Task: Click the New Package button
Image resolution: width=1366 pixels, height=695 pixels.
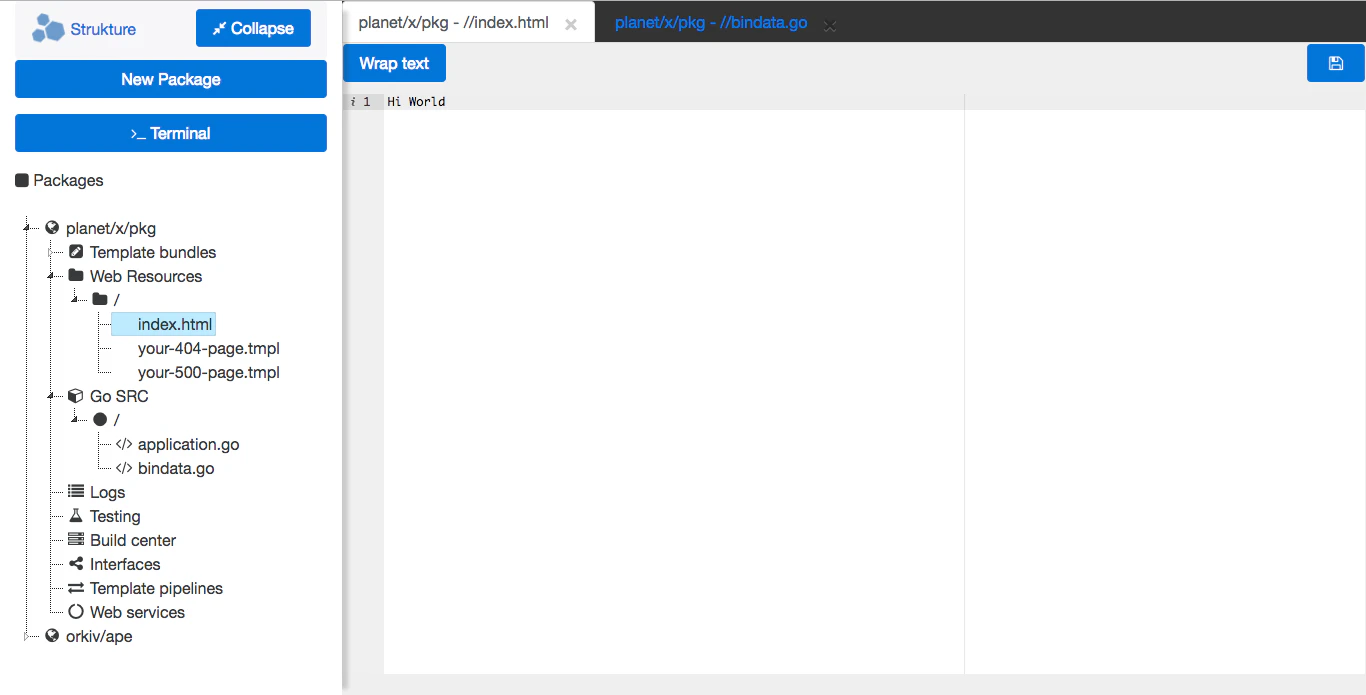Action: click(x=170, y=79)
